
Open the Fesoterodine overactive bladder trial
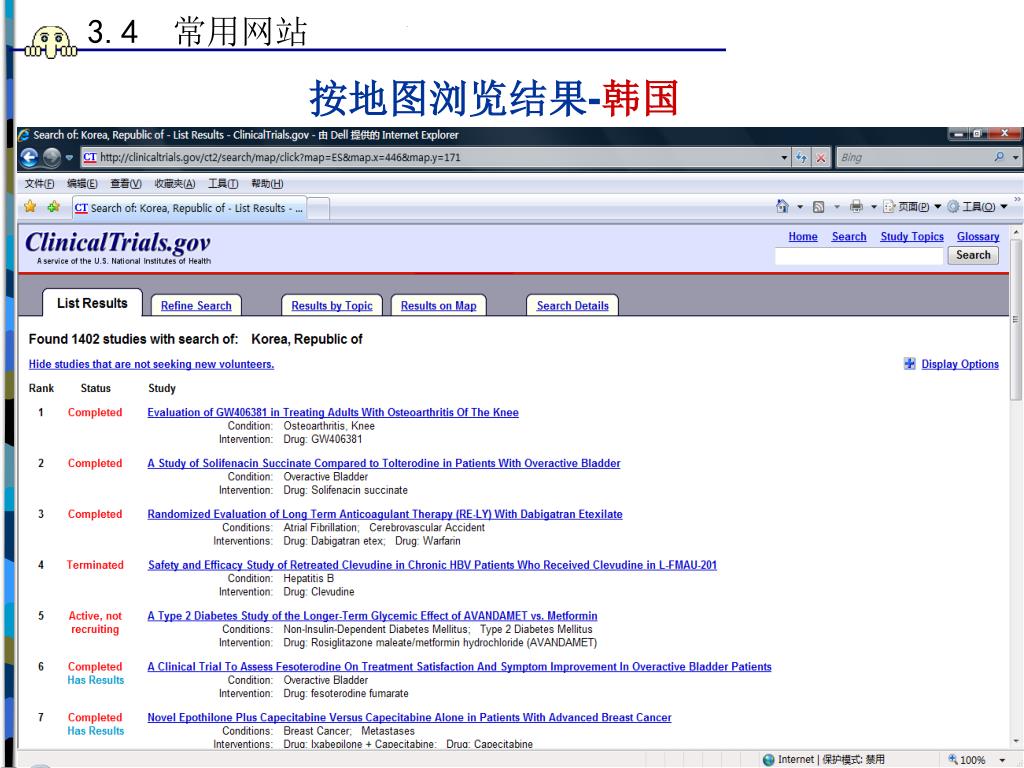[460, 667]
